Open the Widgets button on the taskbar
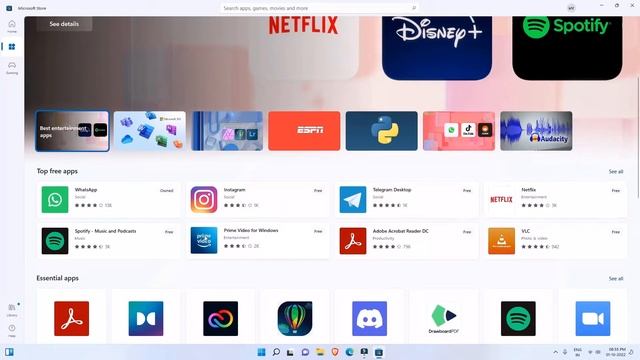Screen dimensions: 640x360 (9, 352)
